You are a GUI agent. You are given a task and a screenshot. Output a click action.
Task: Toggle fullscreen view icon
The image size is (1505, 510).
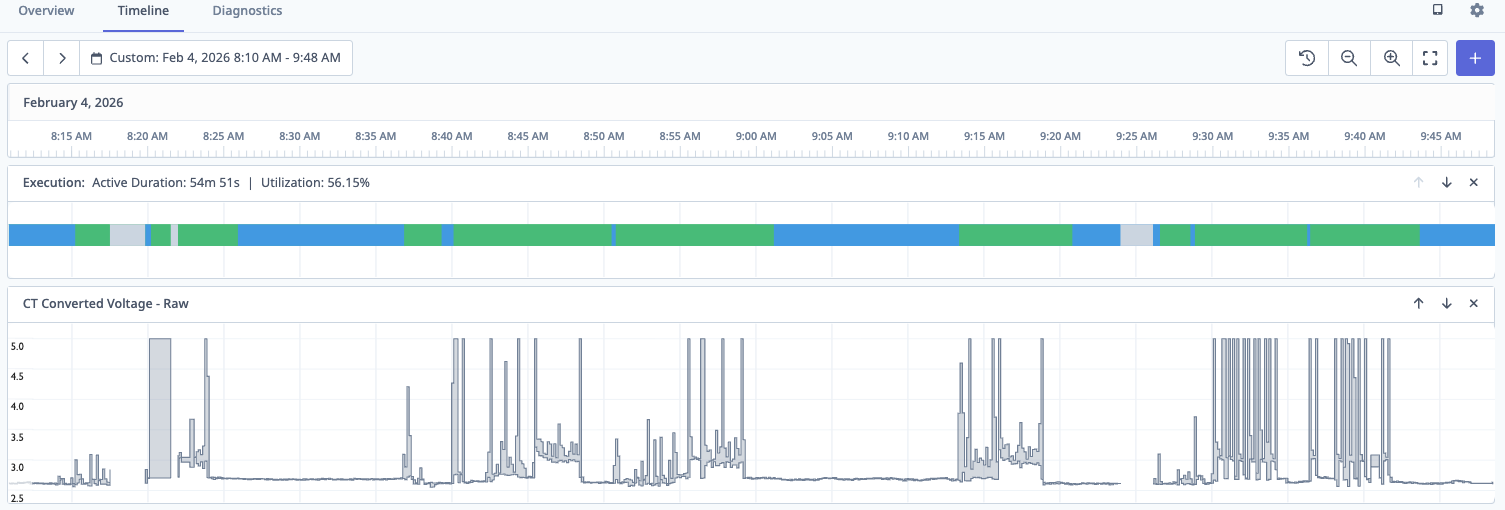pos(1430,58)
